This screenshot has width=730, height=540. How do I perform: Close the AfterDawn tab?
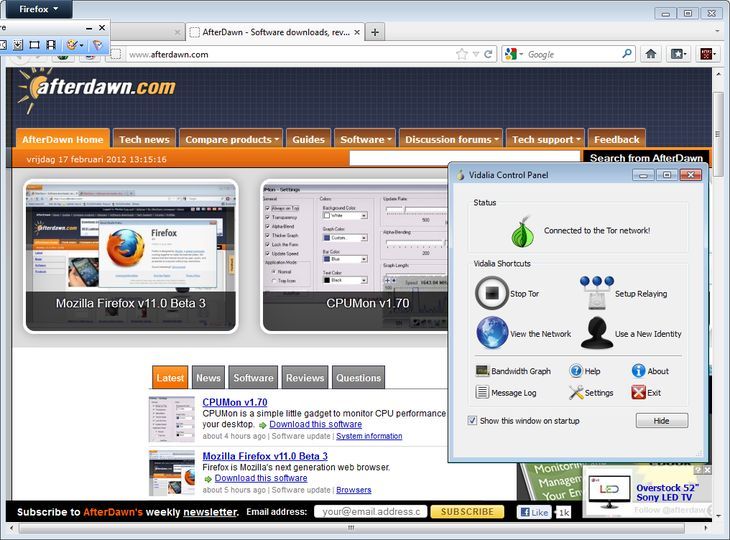357,32
